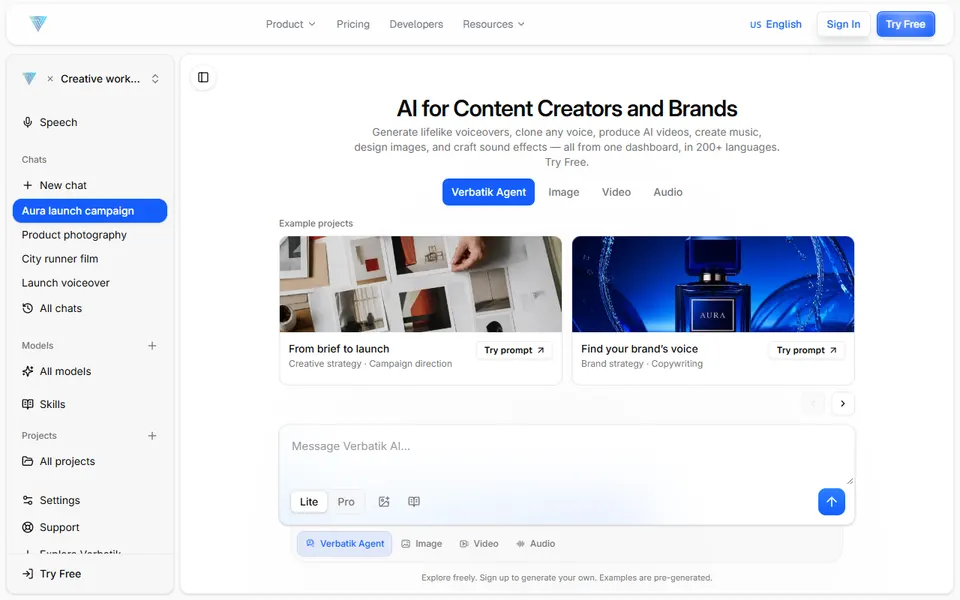The width and height of the screenshot is (960, 600).
Task: Select Image mode below composer
Action: [x=421, y=544]
